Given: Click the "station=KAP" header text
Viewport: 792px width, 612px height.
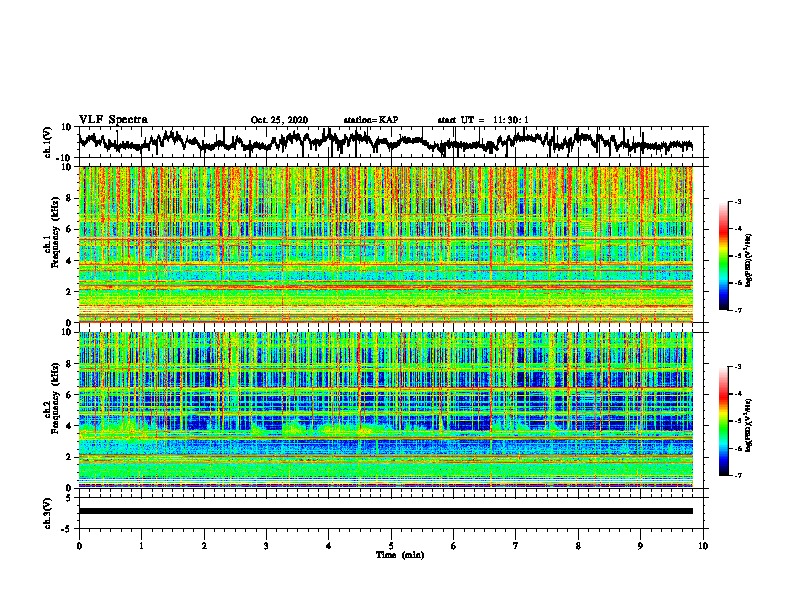Looking at the screenshot, I should 371,120.
